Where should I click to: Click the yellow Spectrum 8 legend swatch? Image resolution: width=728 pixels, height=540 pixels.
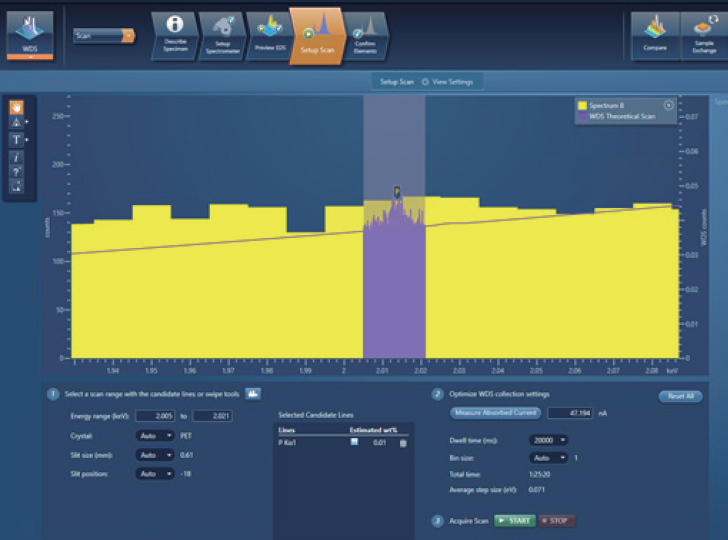[580, 105]
